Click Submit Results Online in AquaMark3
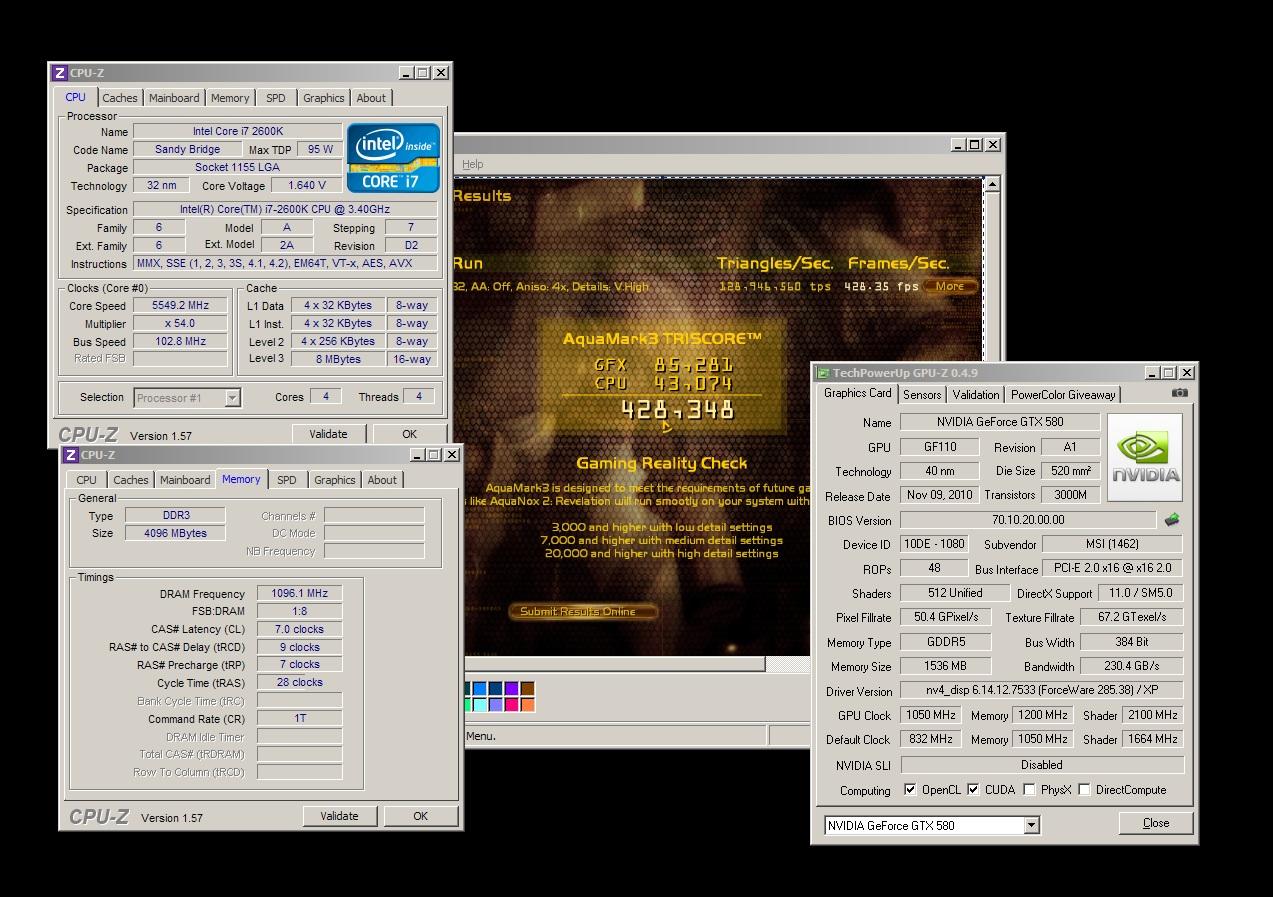1273x897 pixels. pyautogui.click(x=584, y=611)
